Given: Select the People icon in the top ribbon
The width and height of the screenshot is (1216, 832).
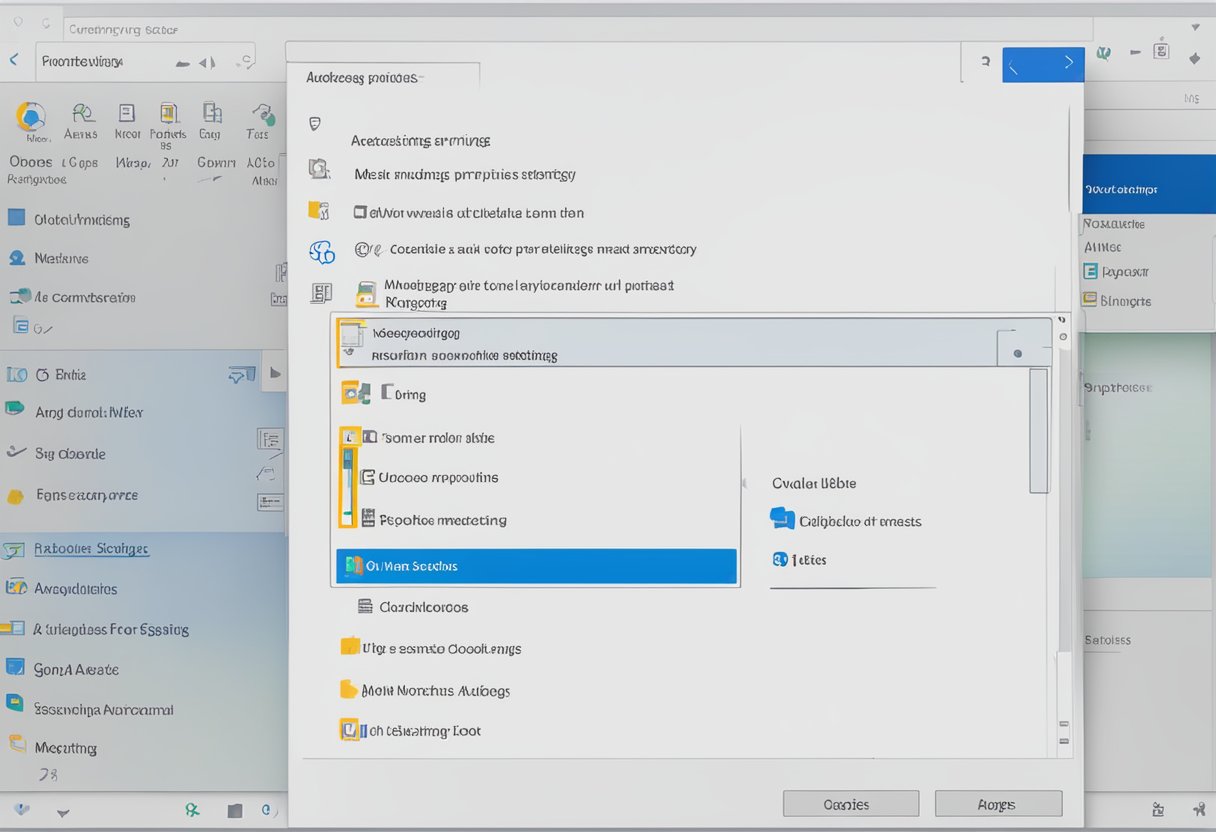Looking at the screenshot, I should [82, 112].
